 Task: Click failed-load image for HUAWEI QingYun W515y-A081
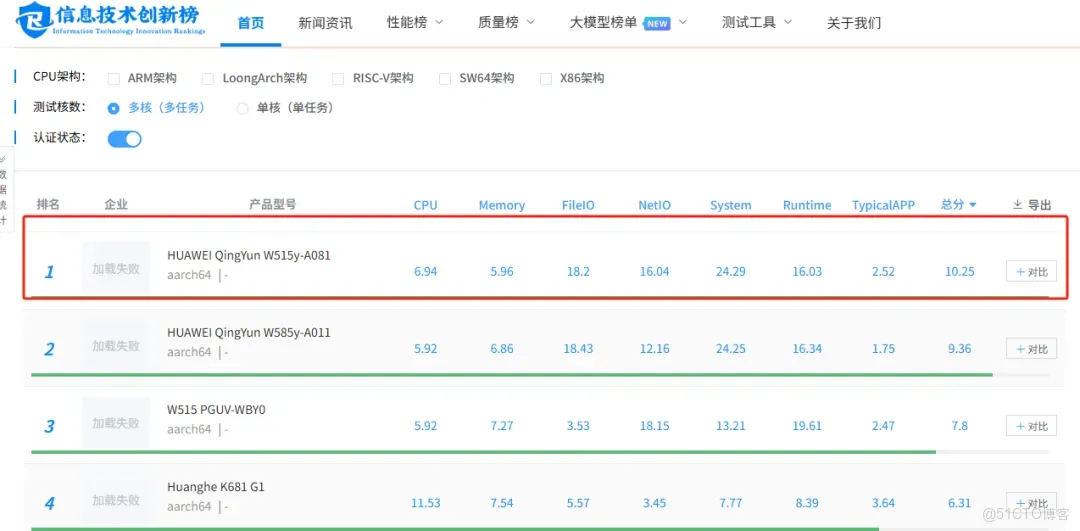coord(116,268)
